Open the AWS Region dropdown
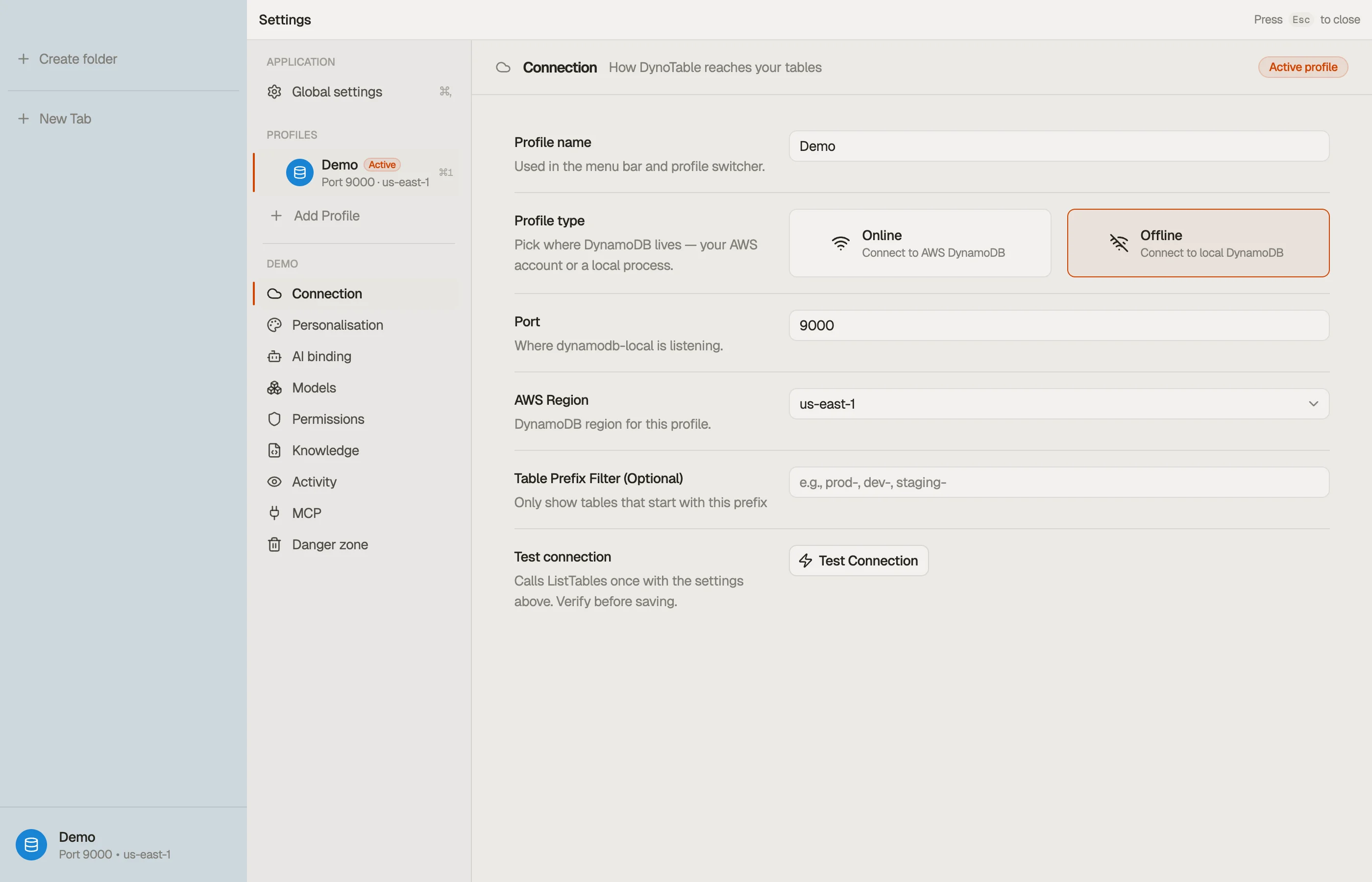The image size is (1372, 882). click(x=1059, y=404)
